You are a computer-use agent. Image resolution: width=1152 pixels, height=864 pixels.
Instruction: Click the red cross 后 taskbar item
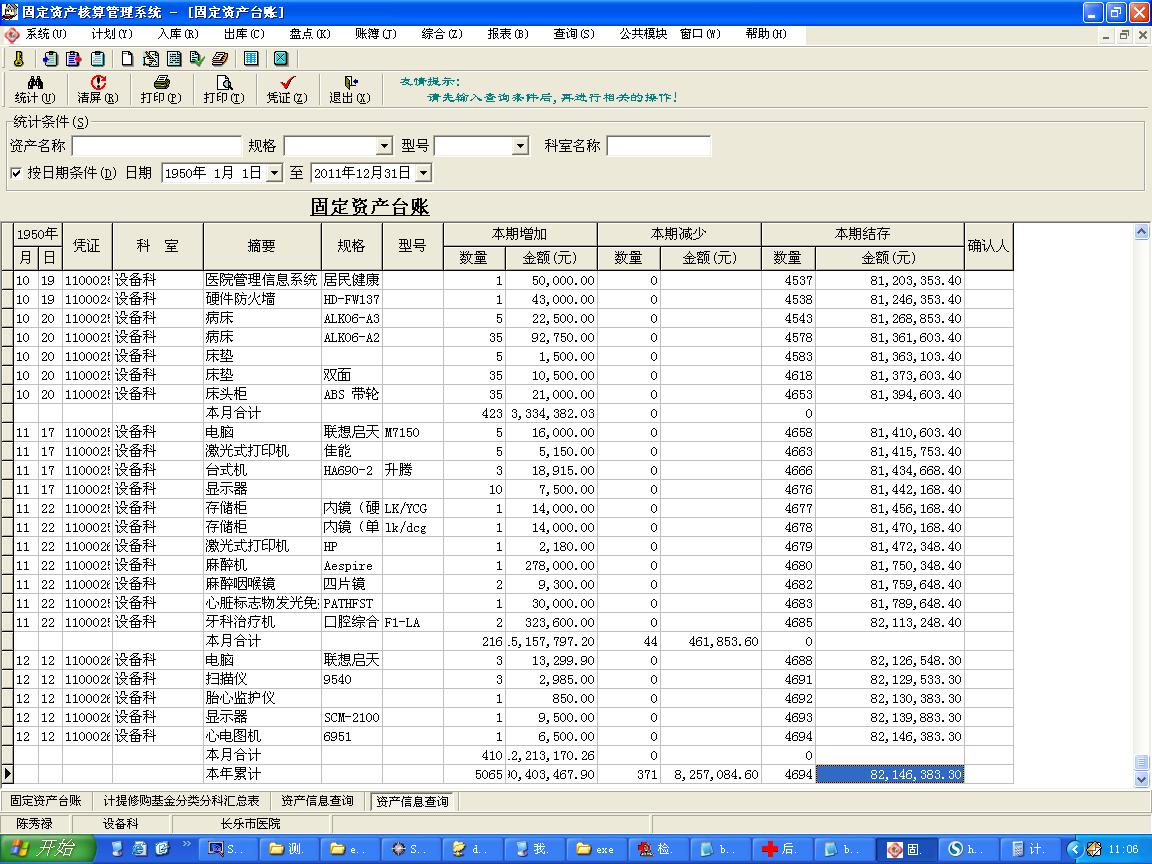pos(780,849)
